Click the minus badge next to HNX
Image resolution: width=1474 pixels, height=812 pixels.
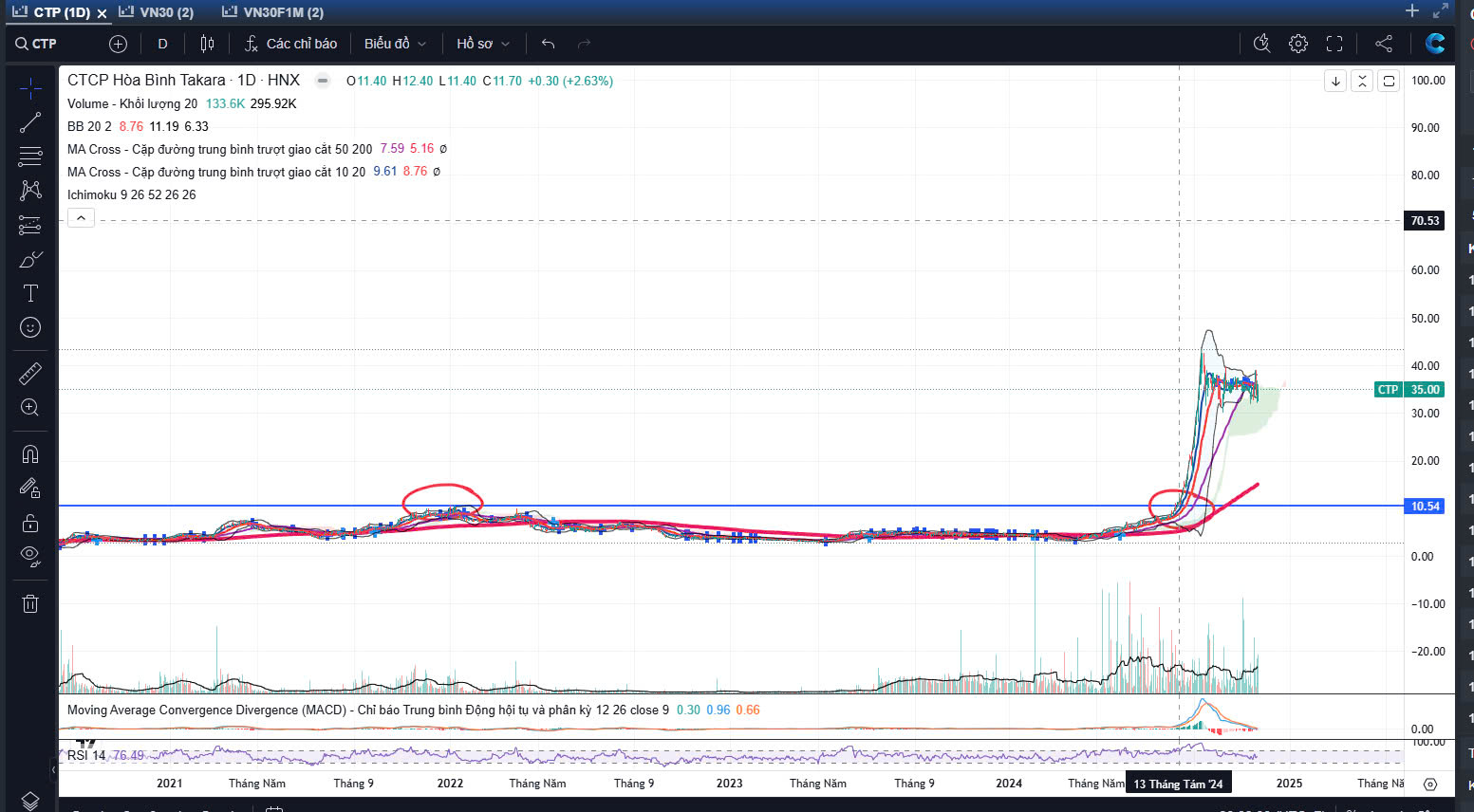point(323,81)
